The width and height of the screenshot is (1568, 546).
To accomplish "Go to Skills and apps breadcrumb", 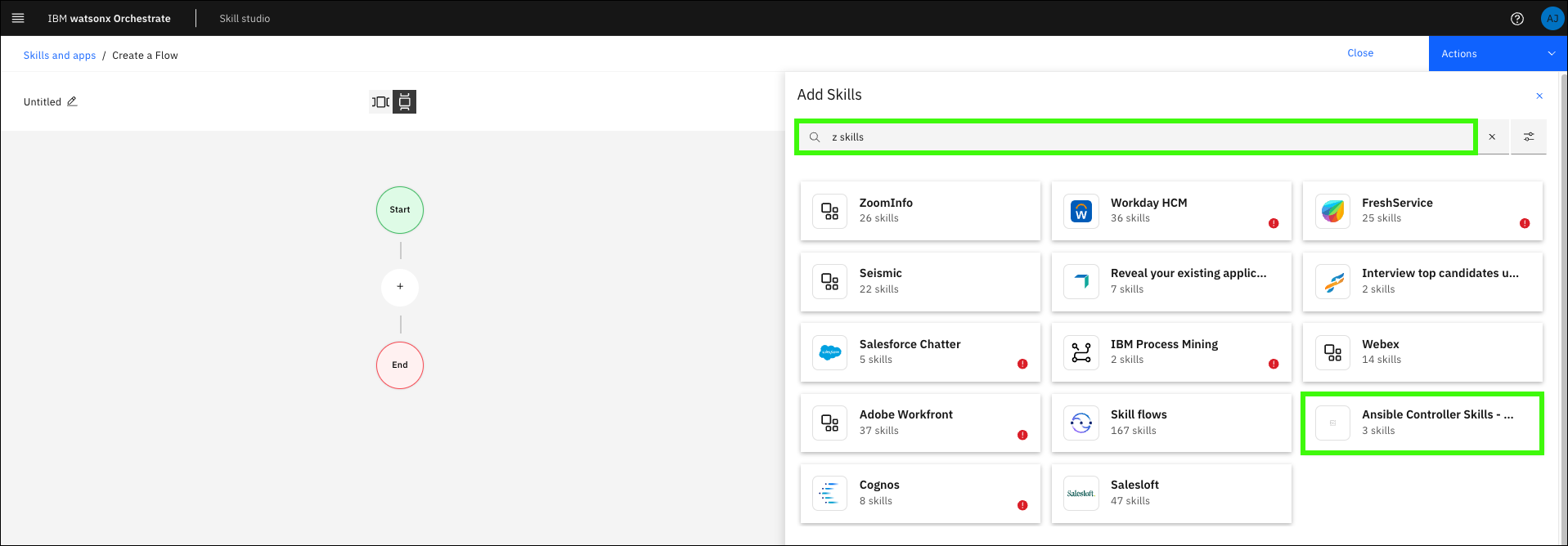I will (60, 56).
